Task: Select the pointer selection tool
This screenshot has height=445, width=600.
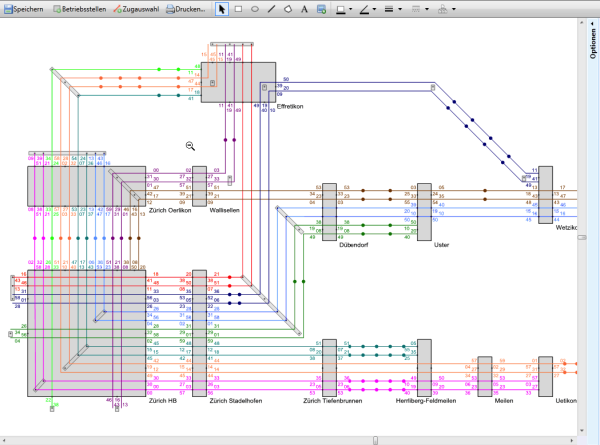Action: coord(222,8)
